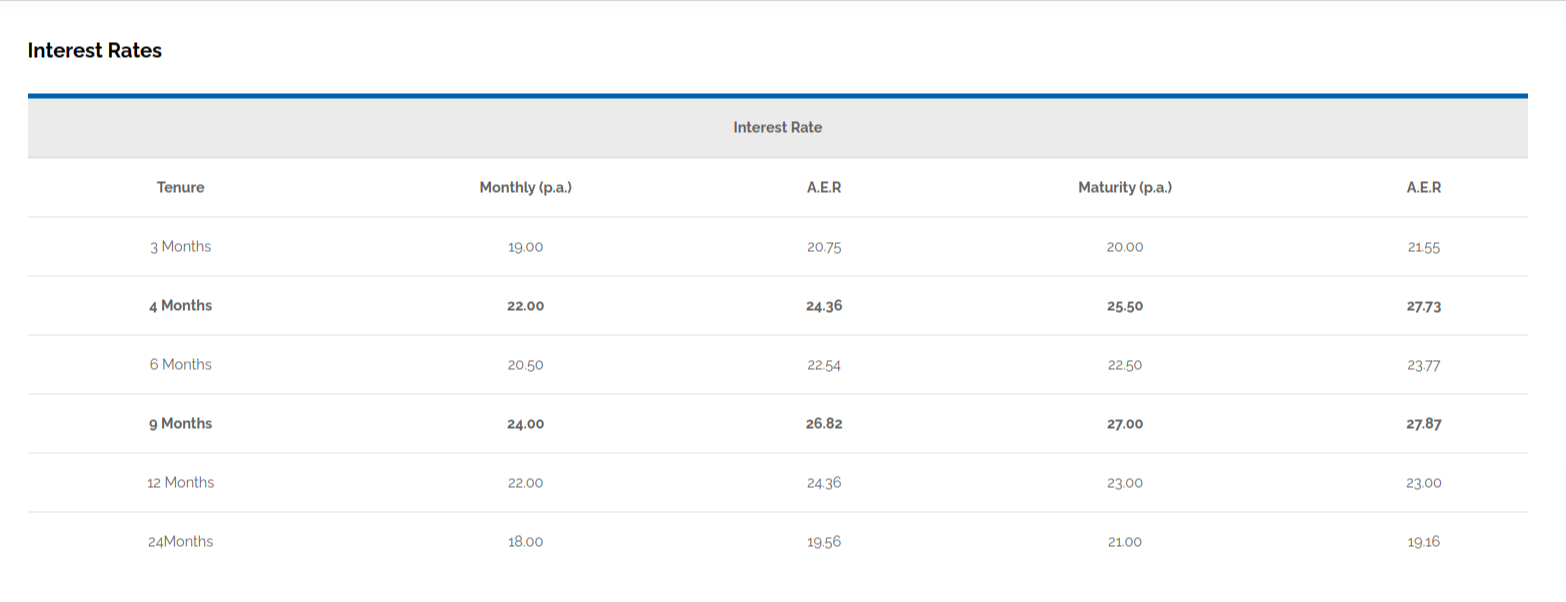Screen dimensions: 1566x602
Task: Click the 21.55 value in 3 Months row
Action: tap(1424, 247)
